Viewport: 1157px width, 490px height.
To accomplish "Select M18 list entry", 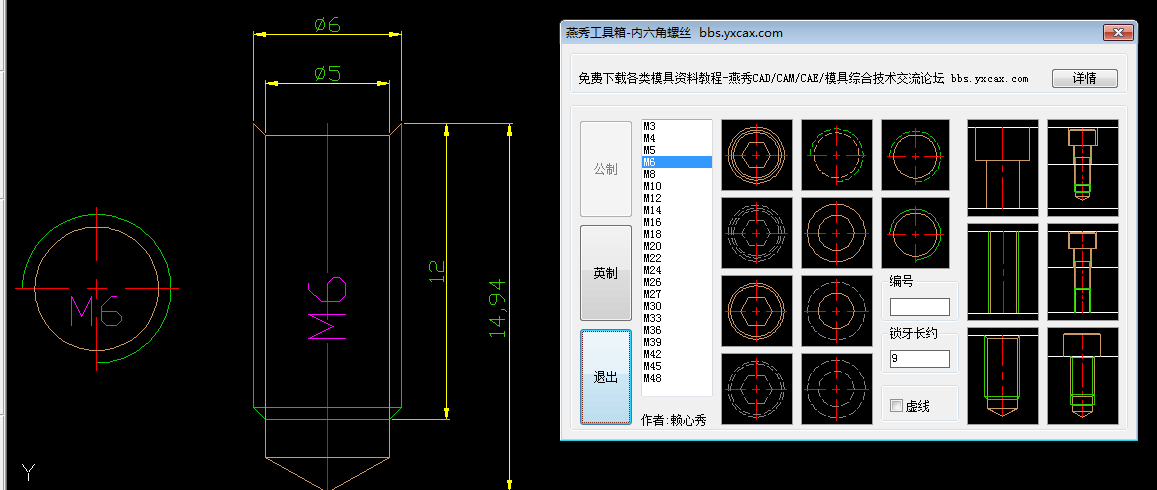I will pyautogui.click(x=677, y=234).
